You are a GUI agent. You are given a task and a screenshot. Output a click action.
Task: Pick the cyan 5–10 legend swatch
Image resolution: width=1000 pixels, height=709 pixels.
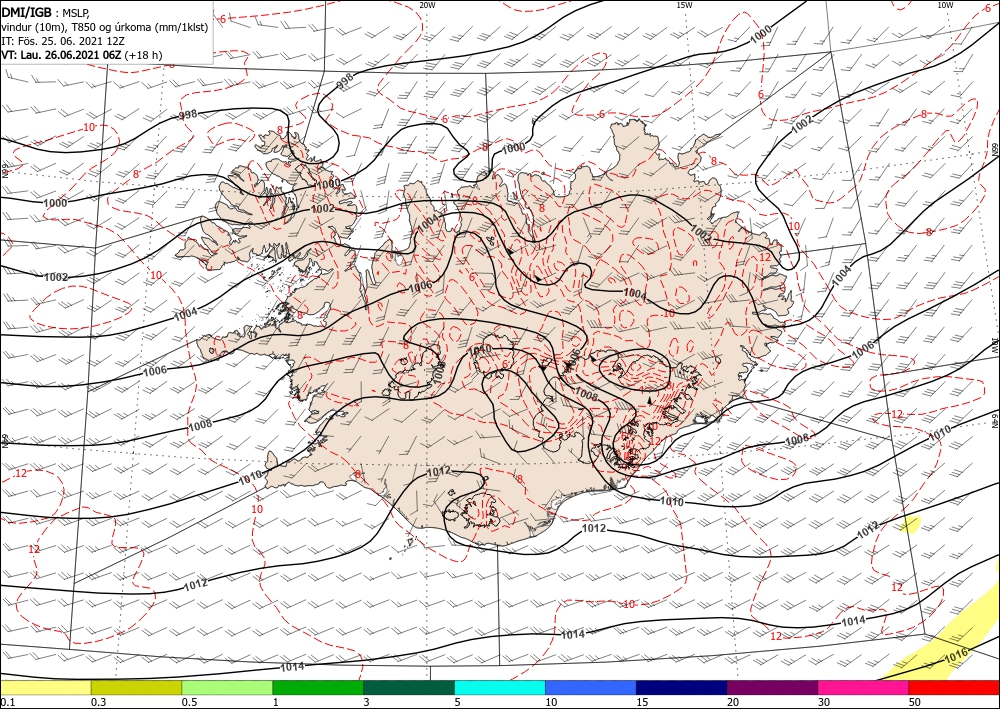[x=500, y=688]
